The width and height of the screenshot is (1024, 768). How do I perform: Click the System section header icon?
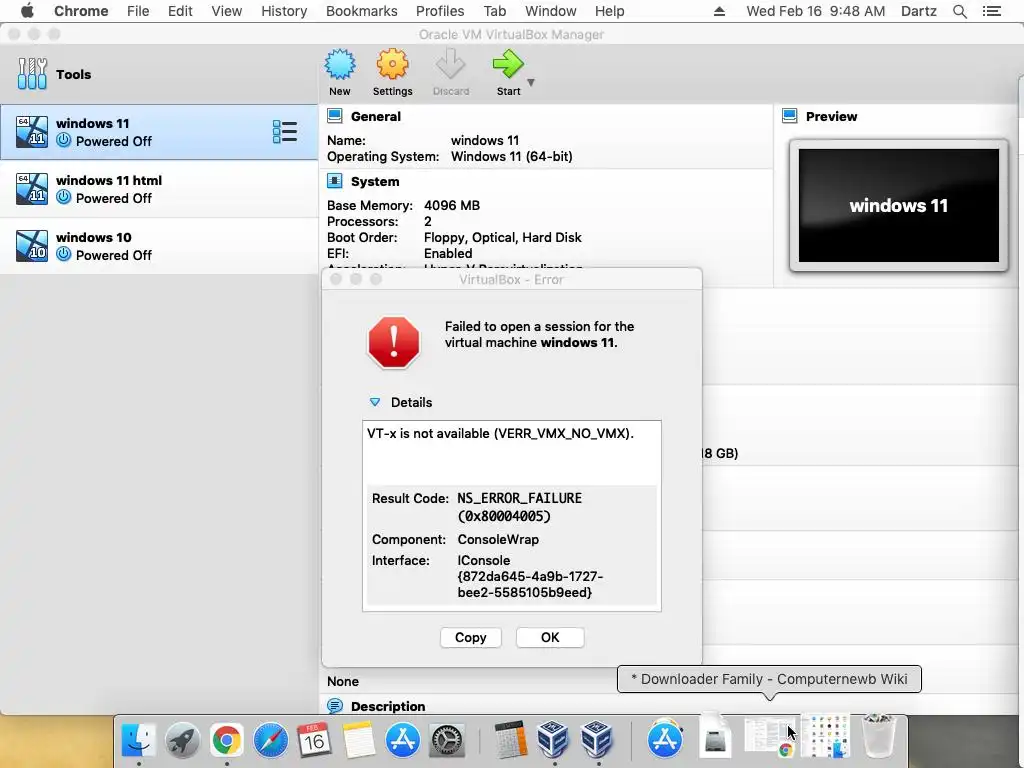(x=334, y=181)
